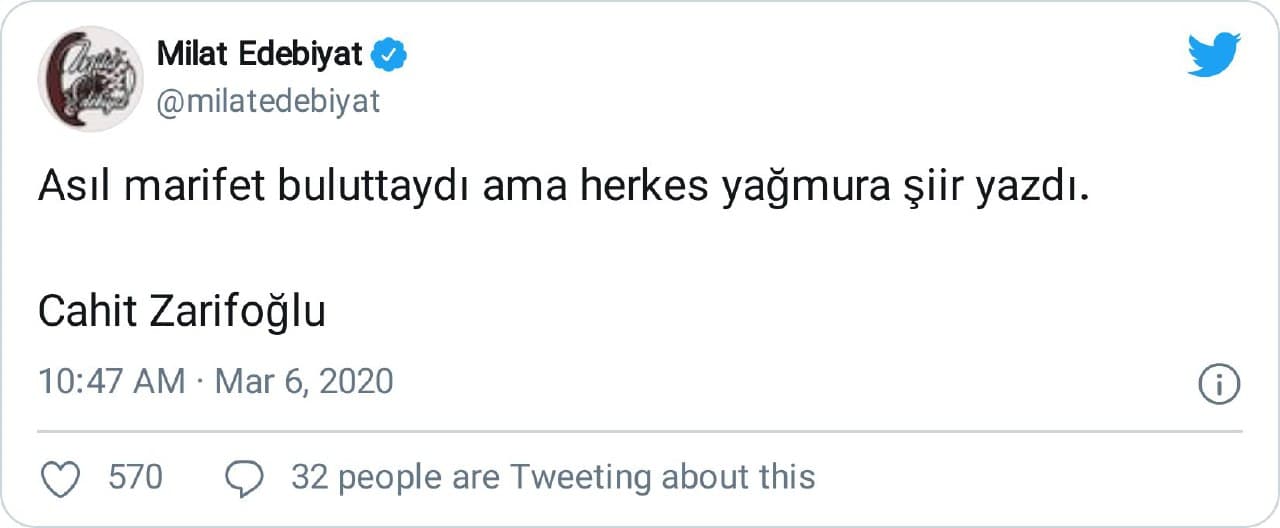Click the Milat Edebiyat display name

(259, 55)
